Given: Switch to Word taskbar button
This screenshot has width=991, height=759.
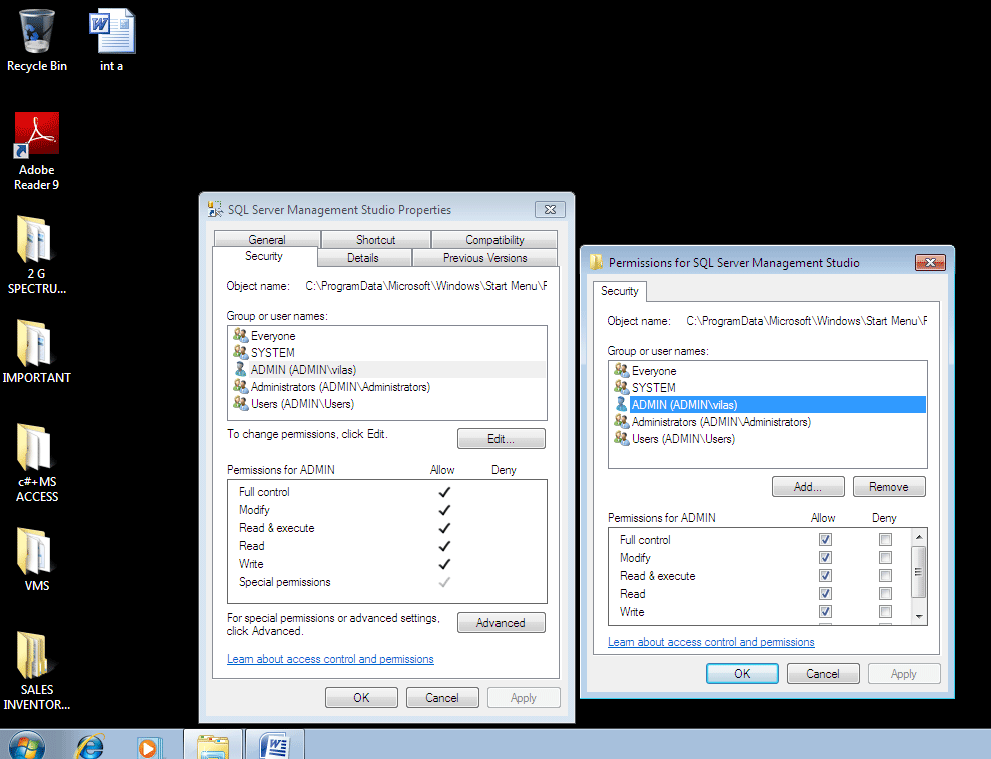Looking at the screenshot, I should click(275, 744).
